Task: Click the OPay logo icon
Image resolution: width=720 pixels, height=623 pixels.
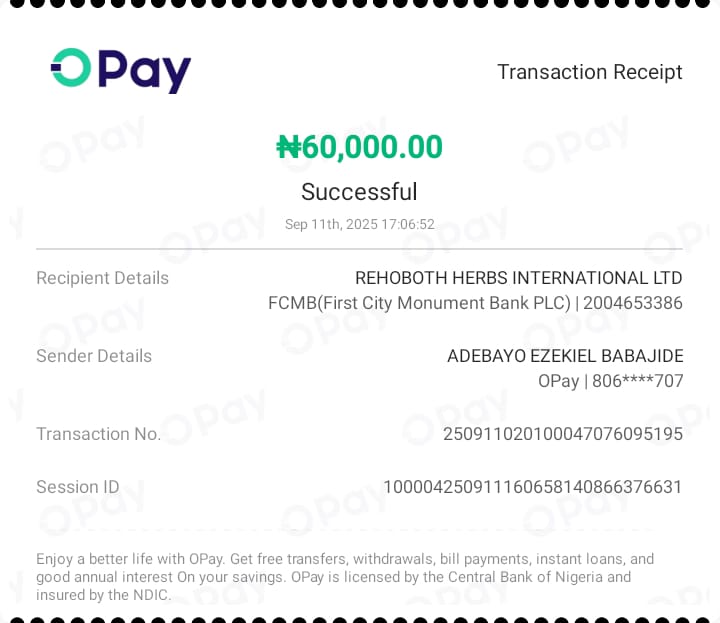Action: [72, 68]
